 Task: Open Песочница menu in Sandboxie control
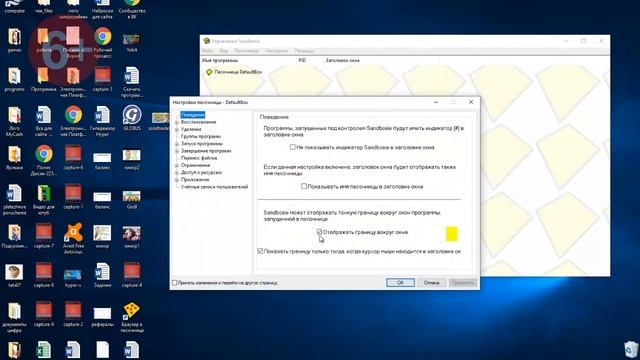247,51
